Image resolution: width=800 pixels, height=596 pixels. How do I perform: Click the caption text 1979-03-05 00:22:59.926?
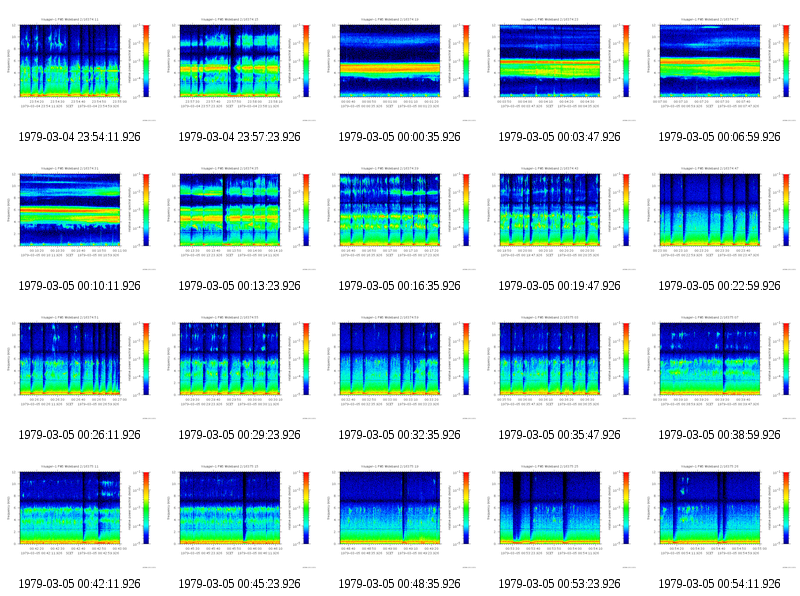(719, 286)
